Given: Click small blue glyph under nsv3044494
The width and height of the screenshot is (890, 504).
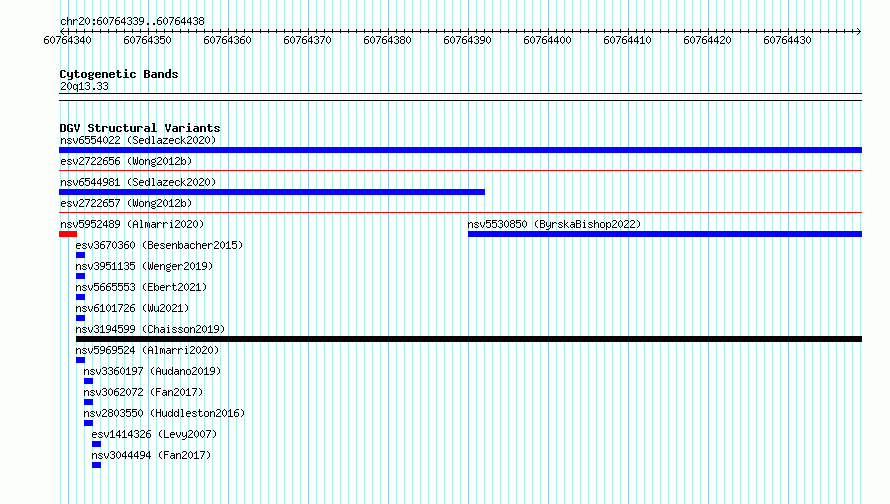Looking at the screenshot, I should (96, 465).
